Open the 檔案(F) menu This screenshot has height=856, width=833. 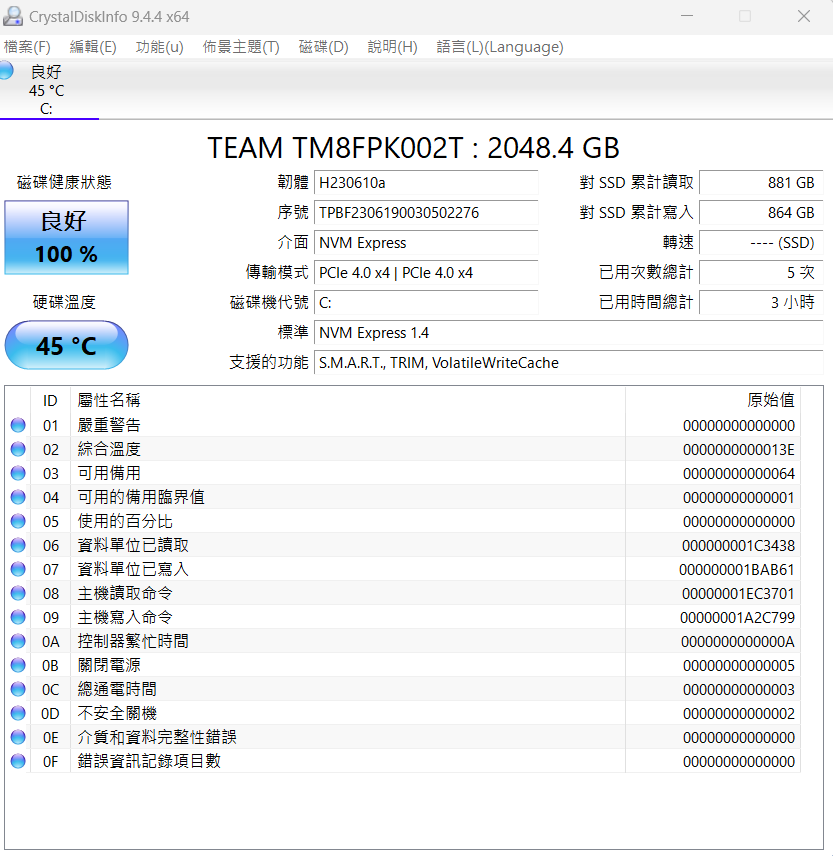(x=27, y=47)
